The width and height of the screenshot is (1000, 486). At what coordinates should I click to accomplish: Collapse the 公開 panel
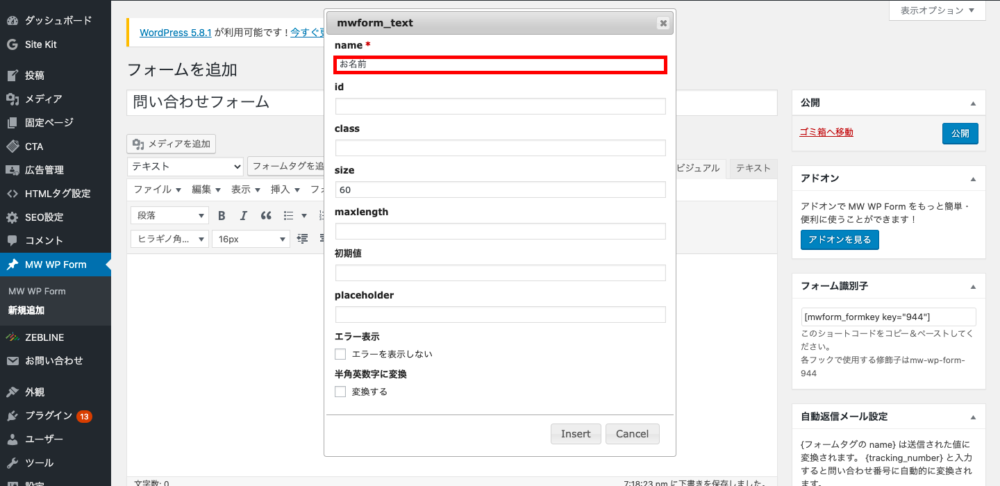tap(969, 103)
